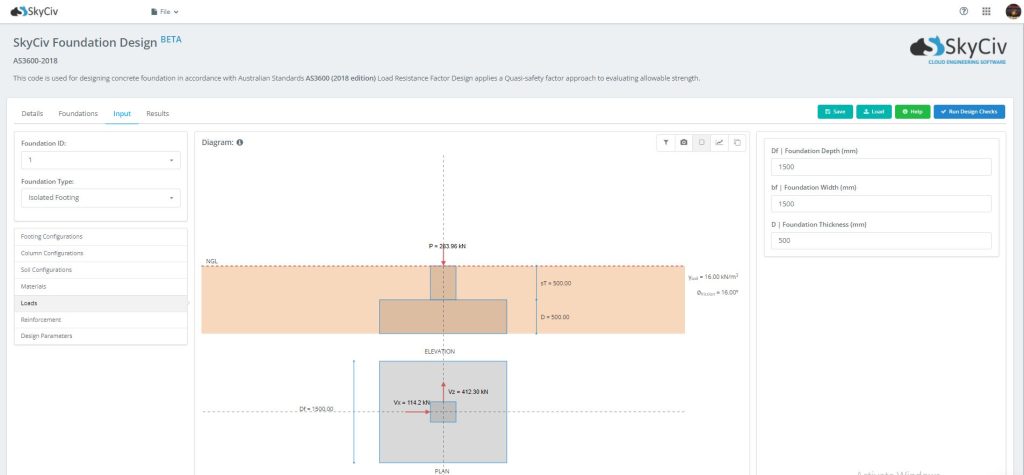Viewport: 1024px width, 475px height.
Task: Switch to the Foundations tab
Action: coord(78,114)
